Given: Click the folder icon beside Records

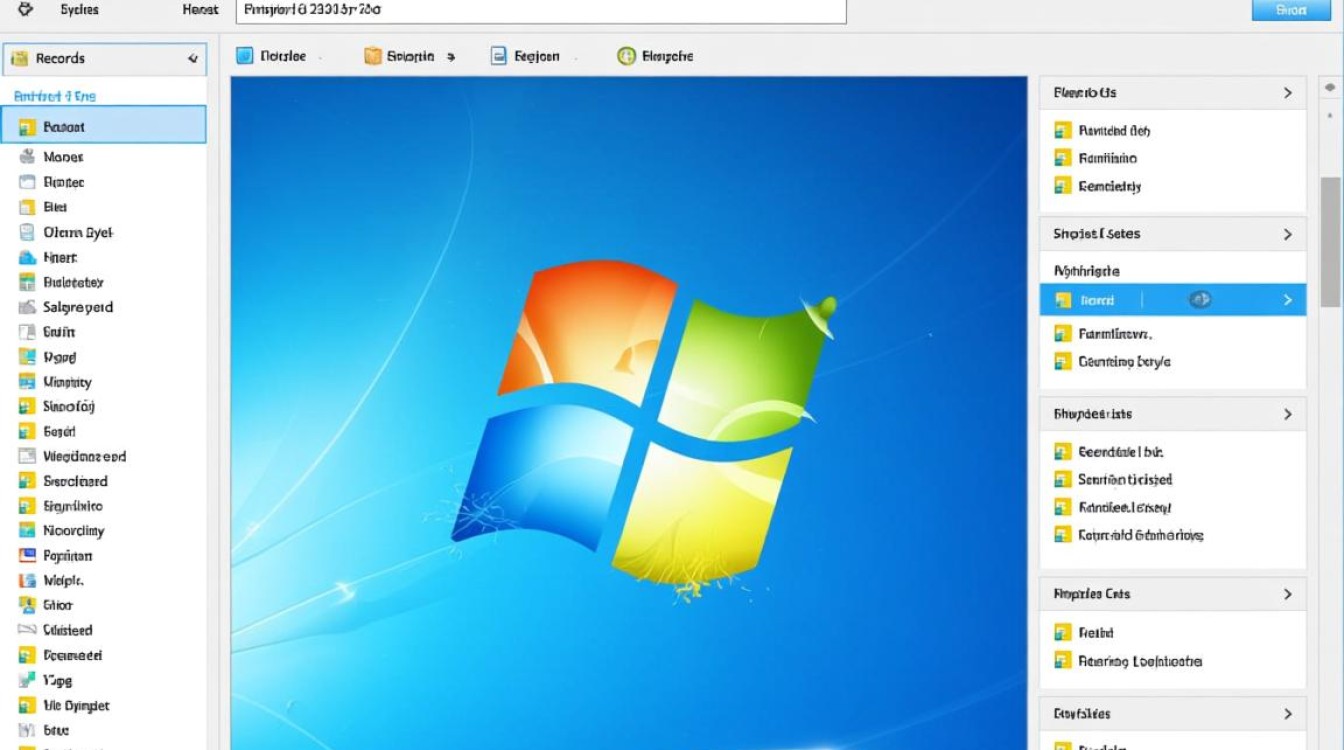Looking at the screenshot, I should point(19,59).
